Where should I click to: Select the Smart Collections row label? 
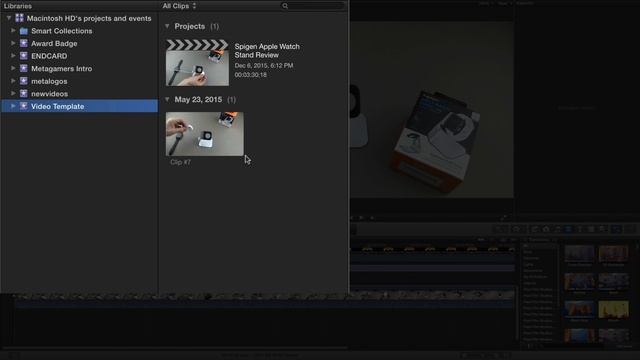pos(62,31)
